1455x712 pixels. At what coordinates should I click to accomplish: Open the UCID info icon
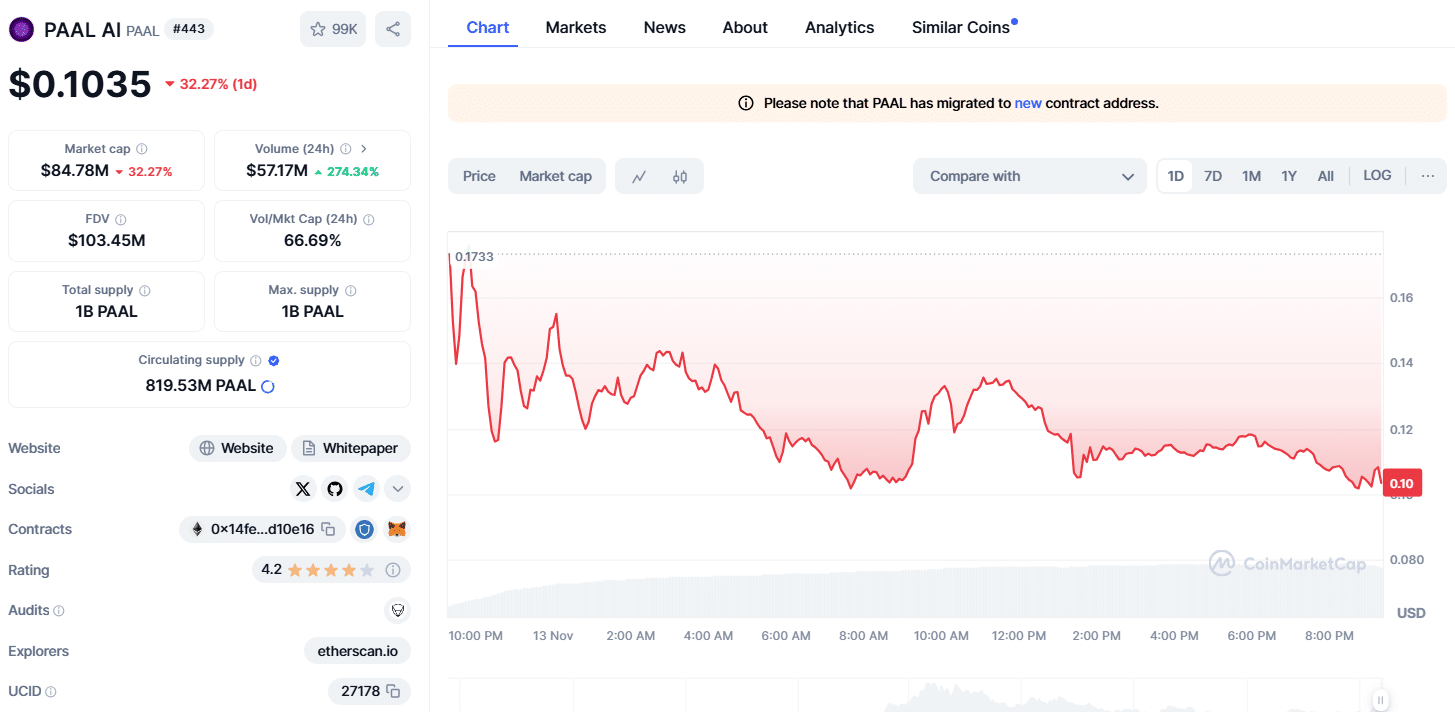click(51, 691)
